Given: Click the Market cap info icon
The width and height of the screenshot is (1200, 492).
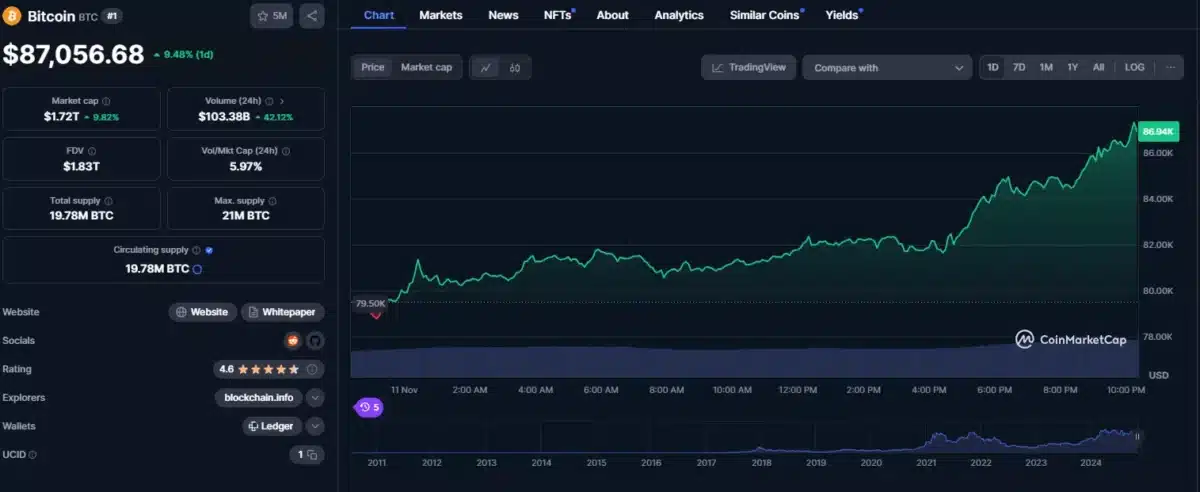Looking at the screenshot, I should tap(107, 101).
